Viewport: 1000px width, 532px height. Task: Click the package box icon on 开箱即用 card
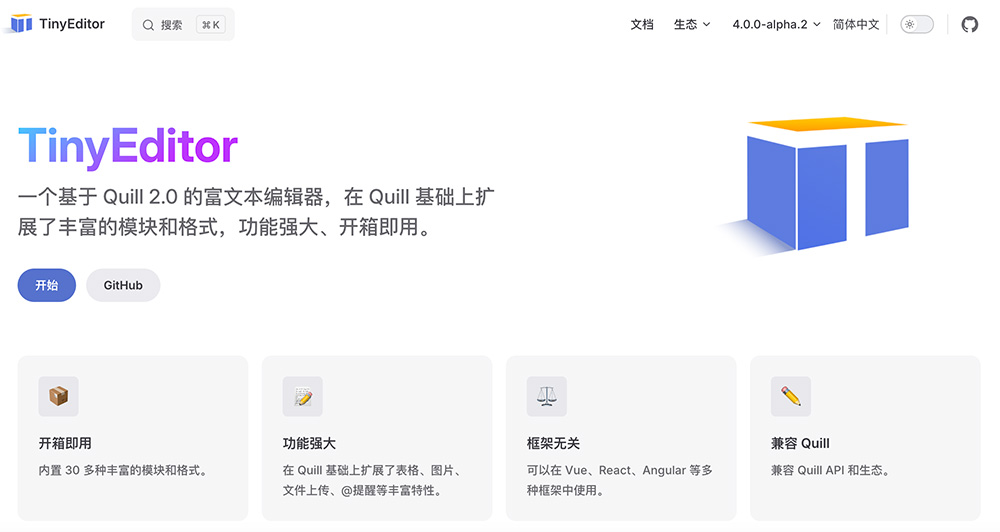(58, 396)
